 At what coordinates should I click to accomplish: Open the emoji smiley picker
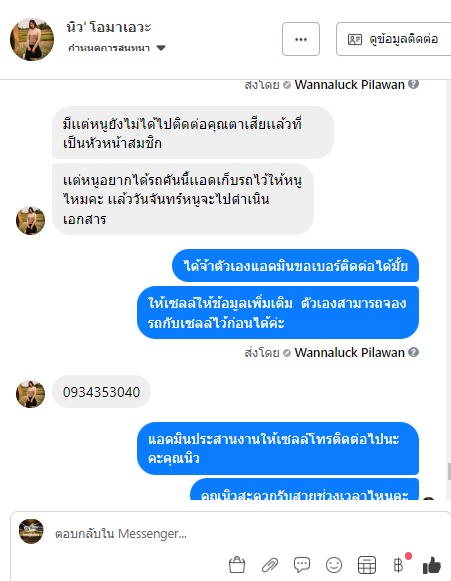(x=334, y=565)
